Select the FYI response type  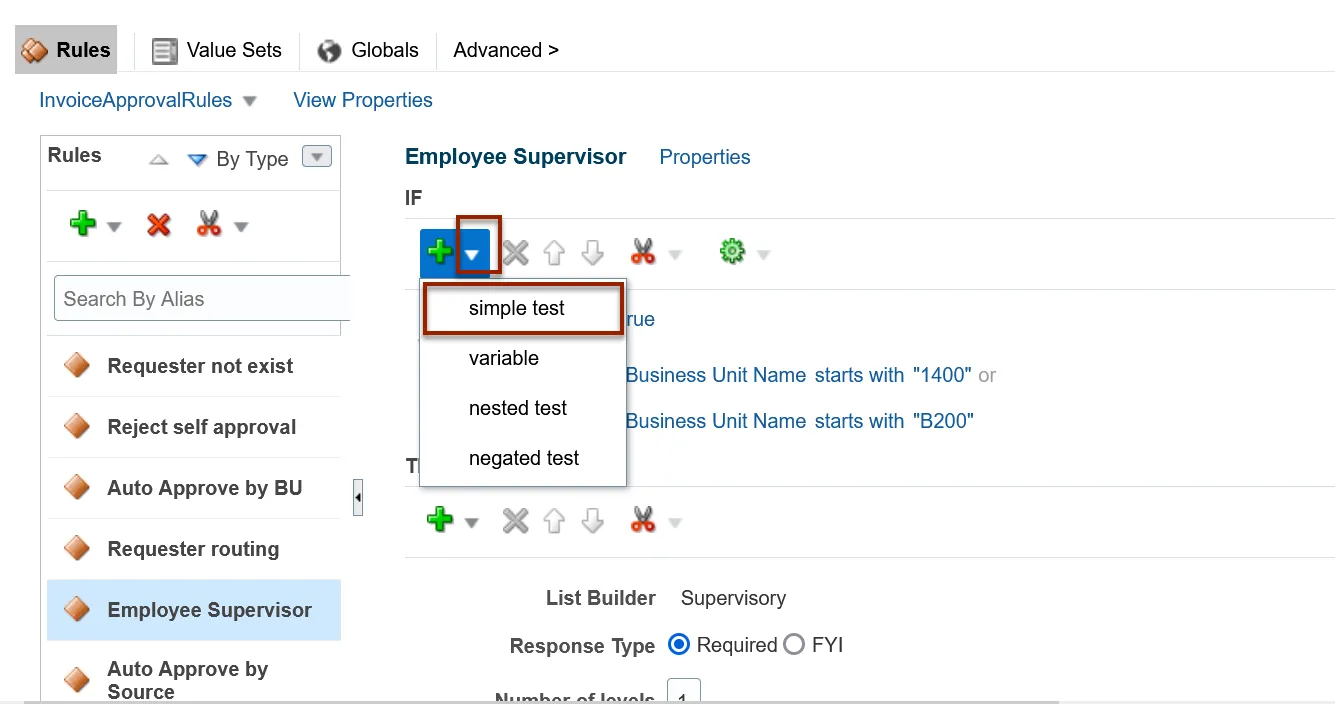[795, 645]
